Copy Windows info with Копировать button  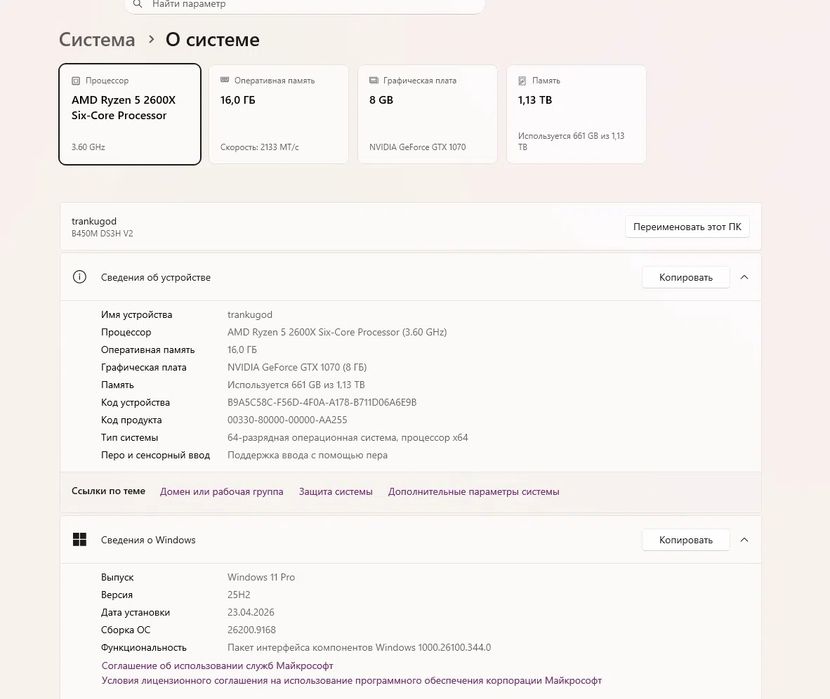685,540
